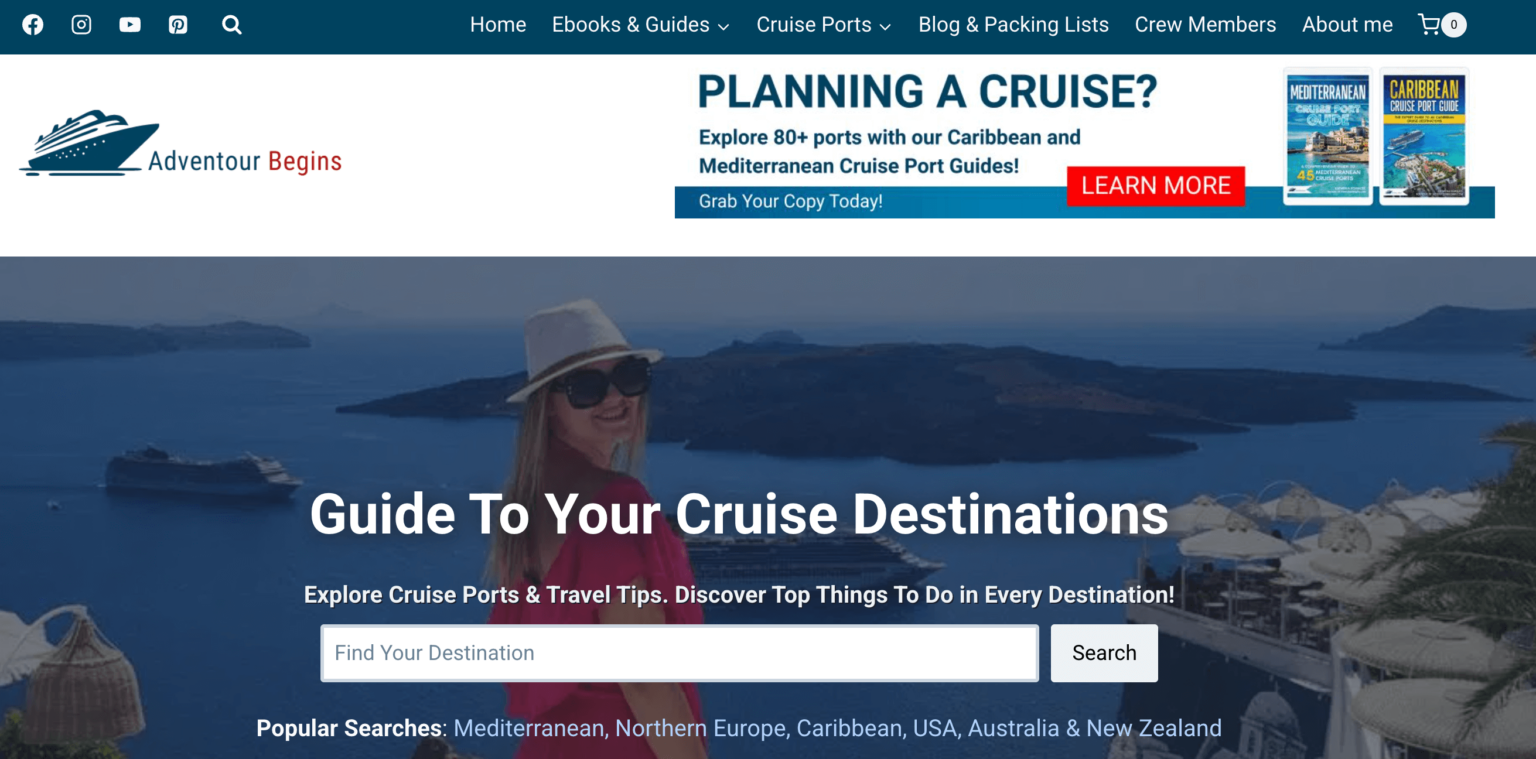Open the Instagram social icon
The width and height of the screenshot is (1536, 759).
[81, 24]
